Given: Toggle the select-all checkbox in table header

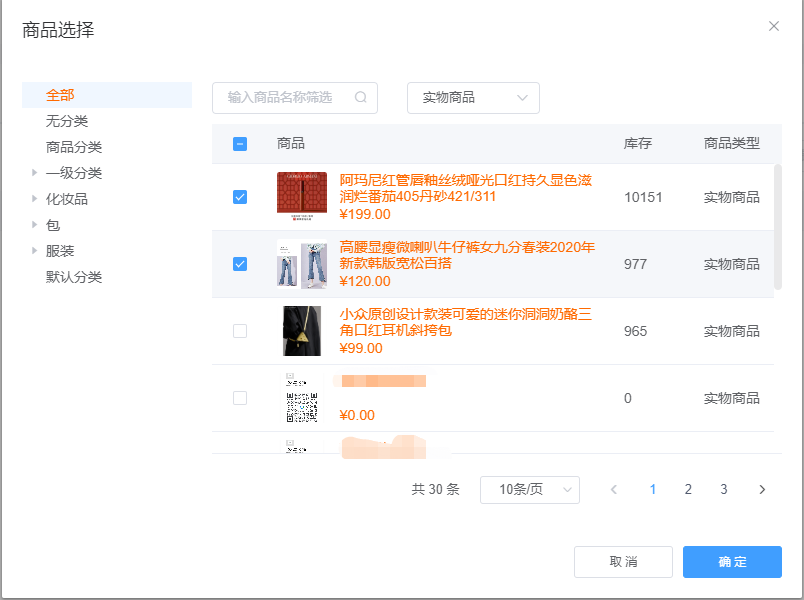Looking at the screenshot, I should coord(239,144).
